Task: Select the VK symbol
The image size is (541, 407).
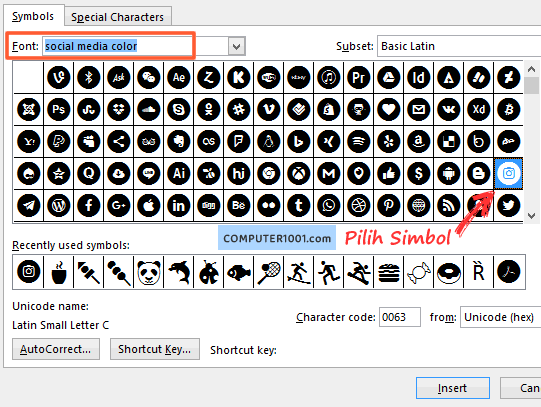Action: (449, 109)
